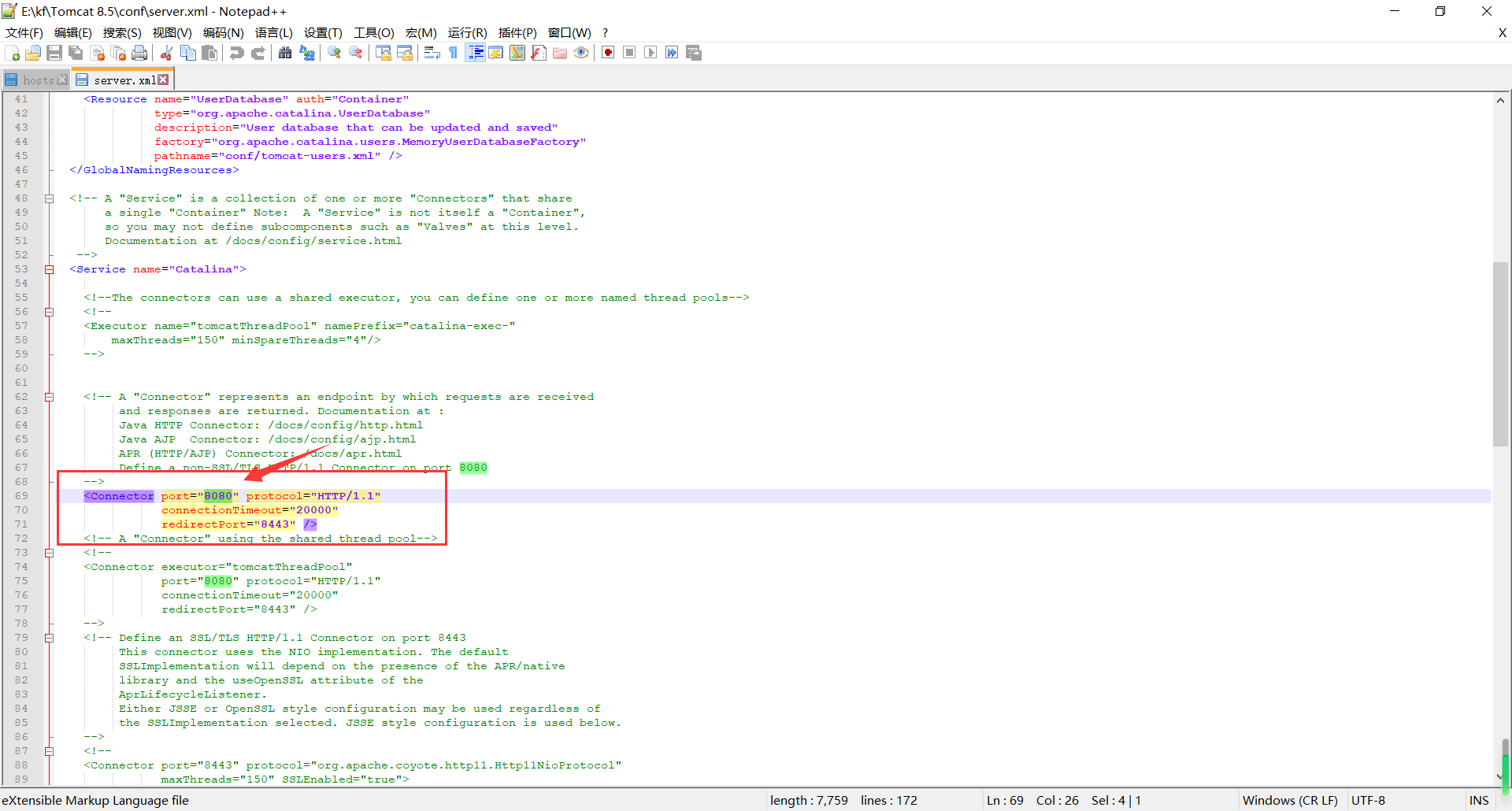
Task: Open the 插件(P) menu
Action: click(517, 32)
